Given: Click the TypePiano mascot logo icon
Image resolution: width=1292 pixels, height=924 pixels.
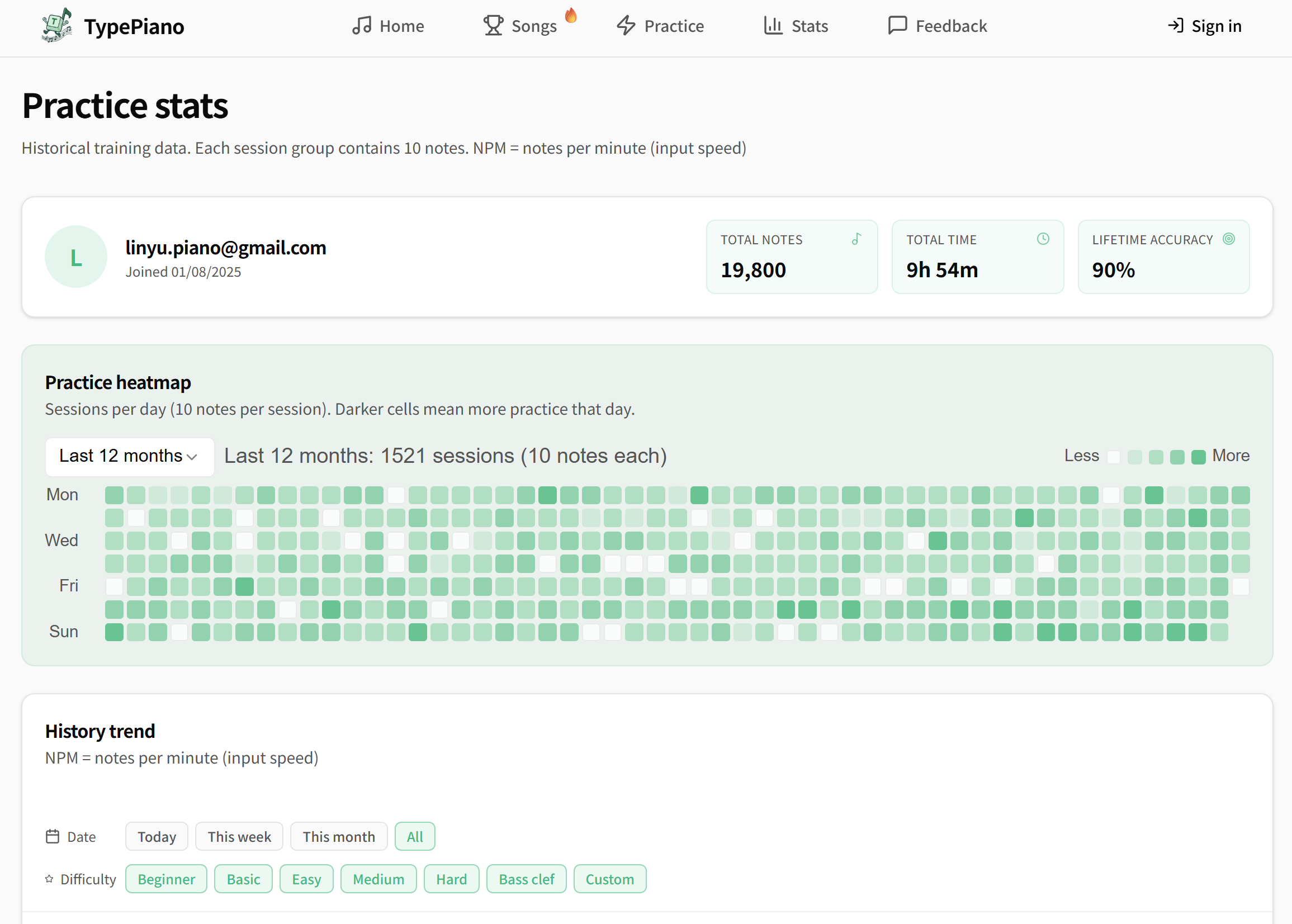Looking at the screenshot, I should [x=57, y=26].
